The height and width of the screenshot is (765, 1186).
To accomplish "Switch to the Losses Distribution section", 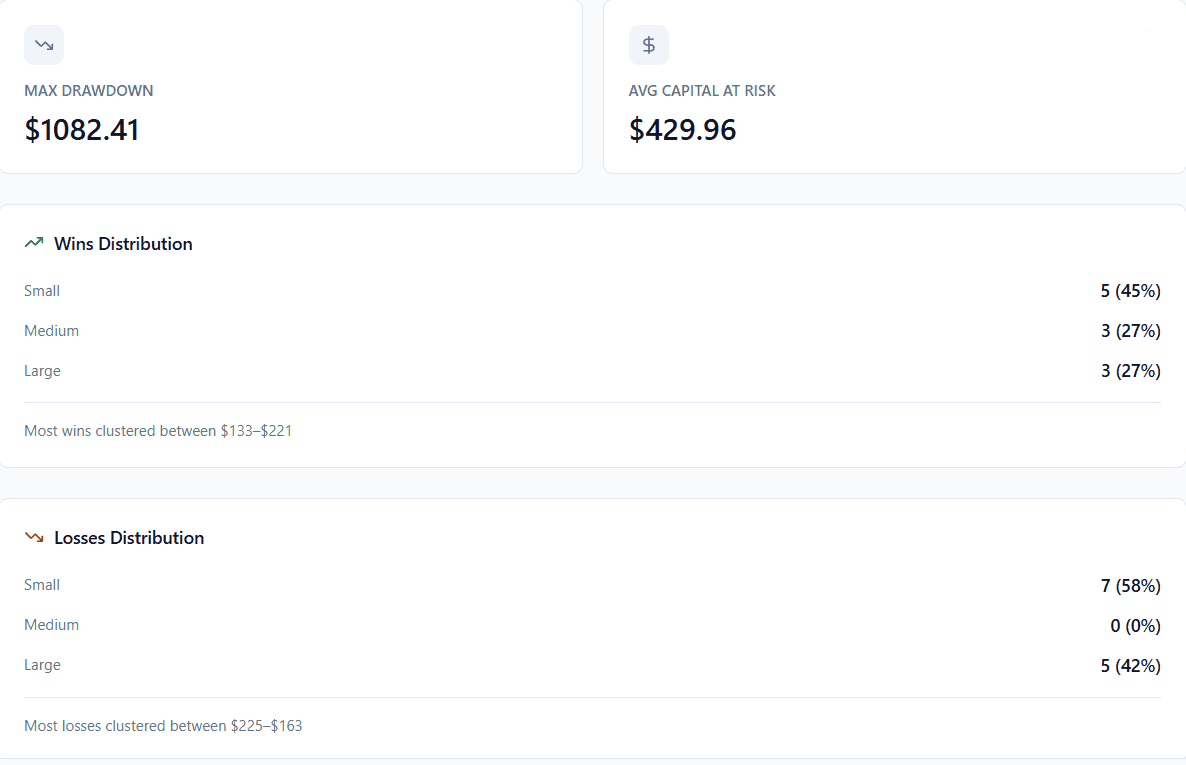I will tap(131, 537).
